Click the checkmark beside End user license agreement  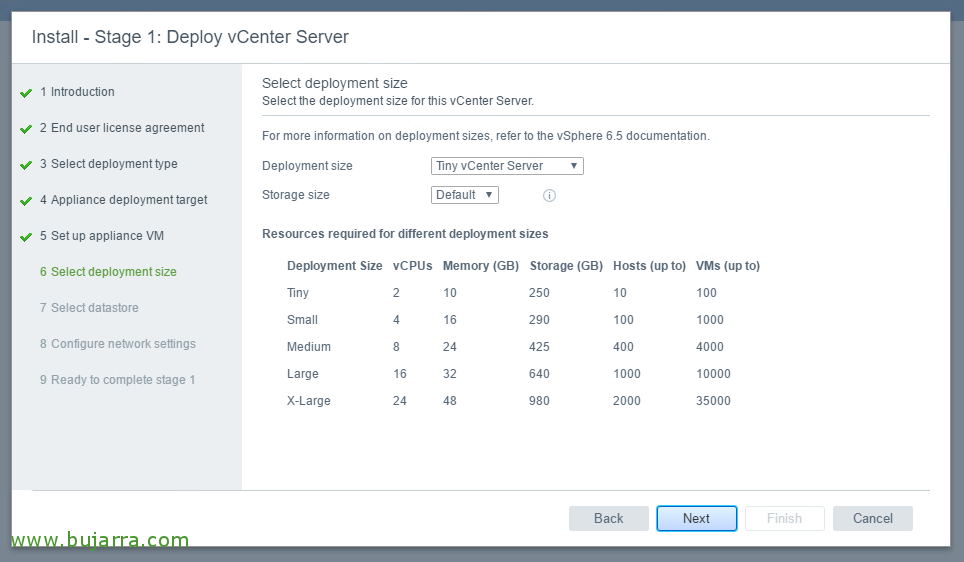click(26, 129)
